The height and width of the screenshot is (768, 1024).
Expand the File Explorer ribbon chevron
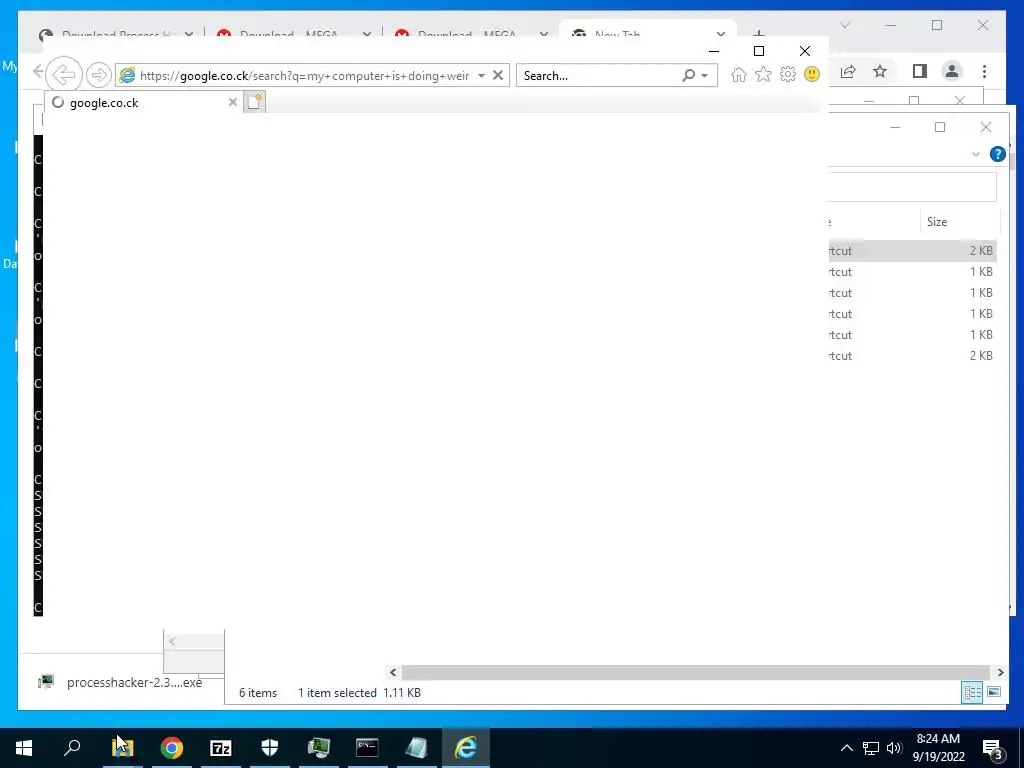coord(976,154)
